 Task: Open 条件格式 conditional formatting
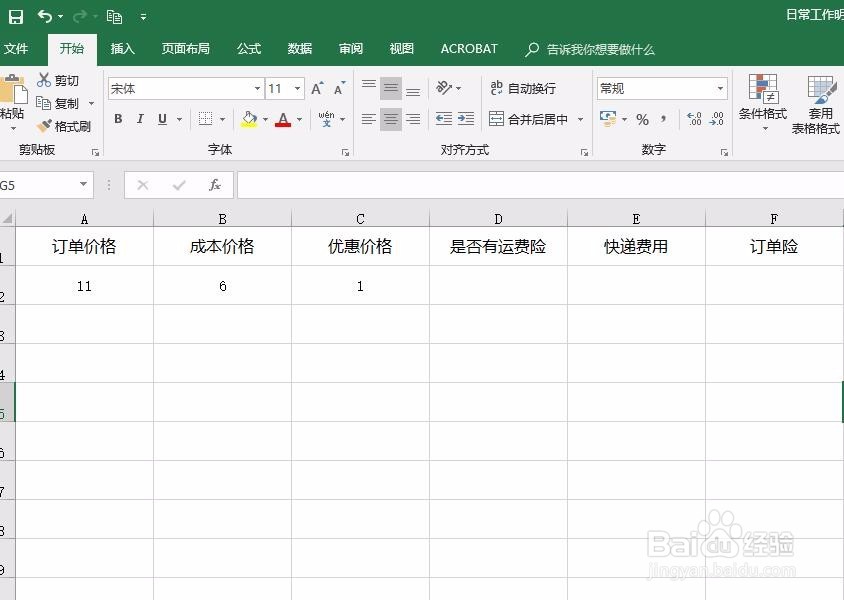click(763, 103)
